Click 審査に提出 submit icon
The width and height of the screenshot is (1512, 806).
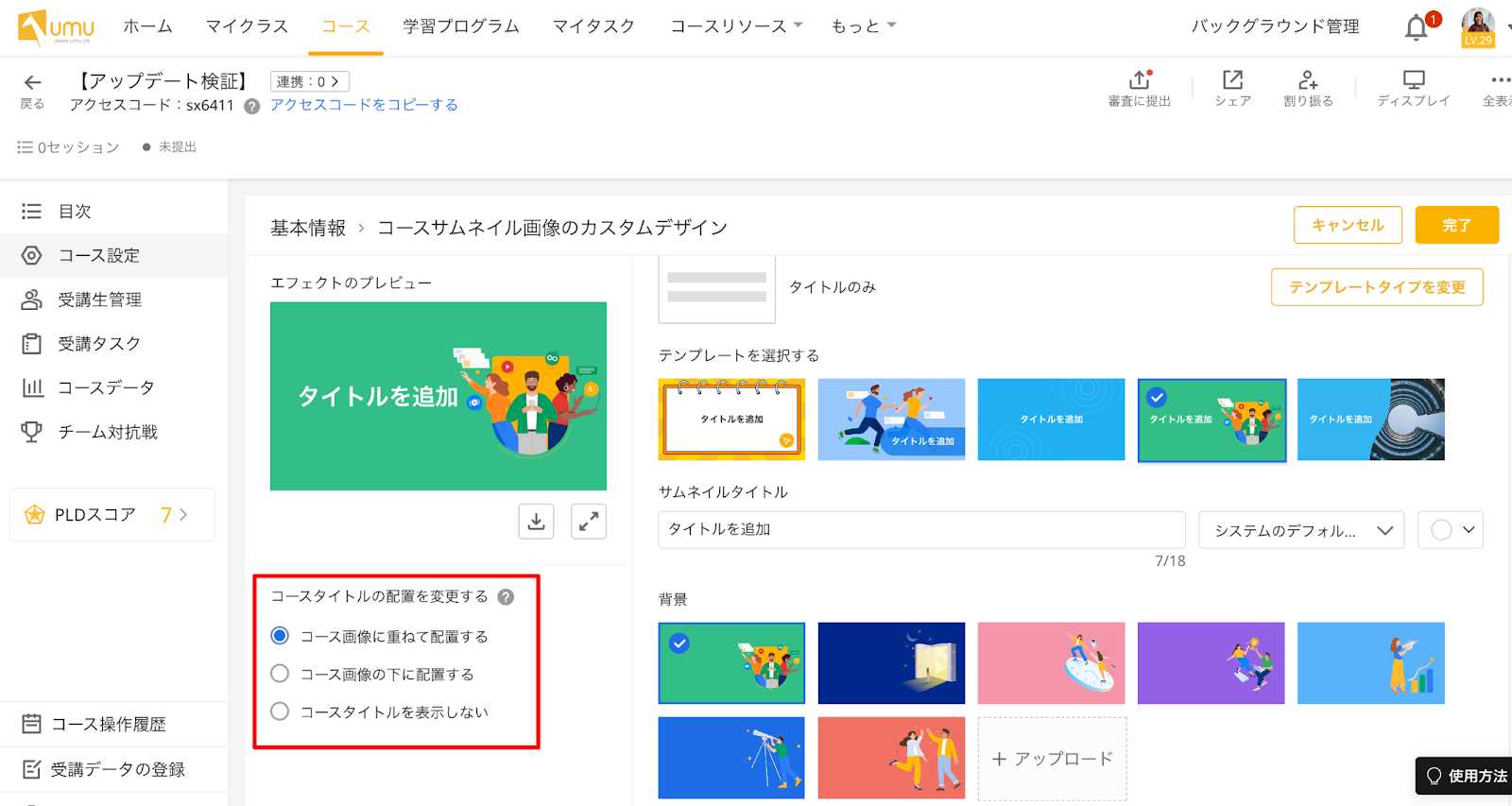click(1140, 89)
